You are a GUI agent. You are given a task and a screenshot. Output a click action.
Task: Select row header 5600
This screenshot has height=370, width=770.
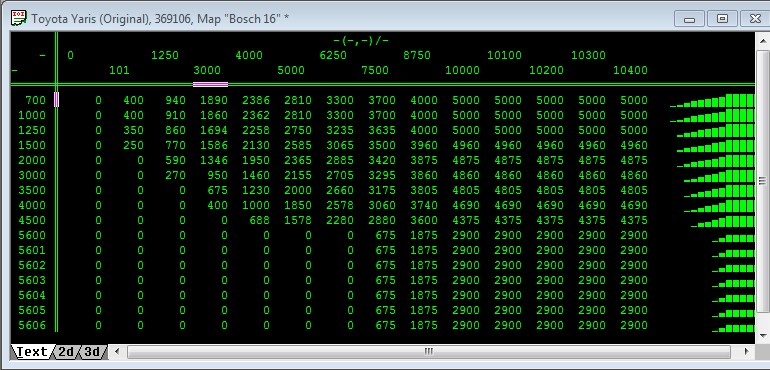coord(32,235)
